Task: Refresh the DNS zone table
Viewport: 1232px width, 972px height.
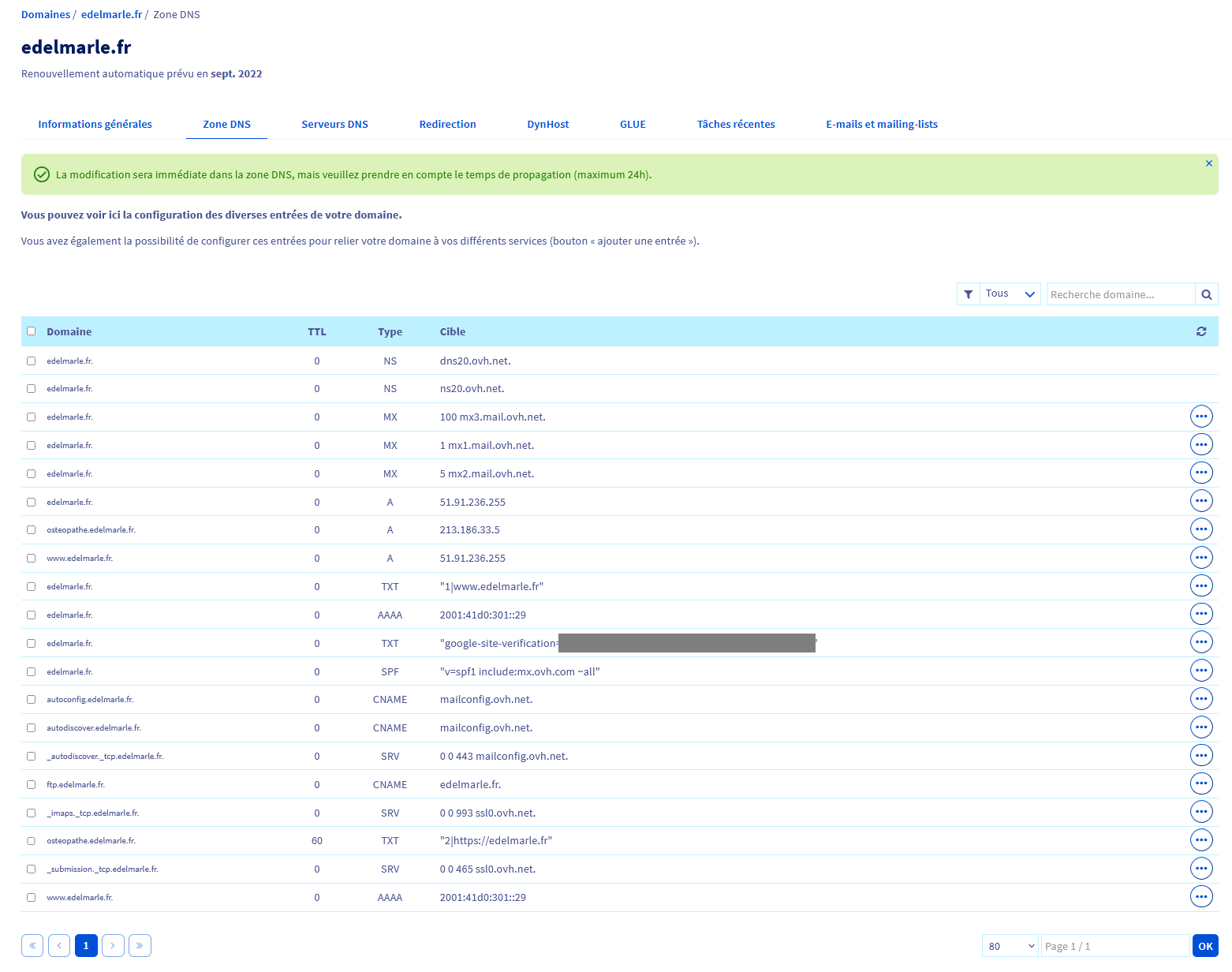Action: point(1200,331)
